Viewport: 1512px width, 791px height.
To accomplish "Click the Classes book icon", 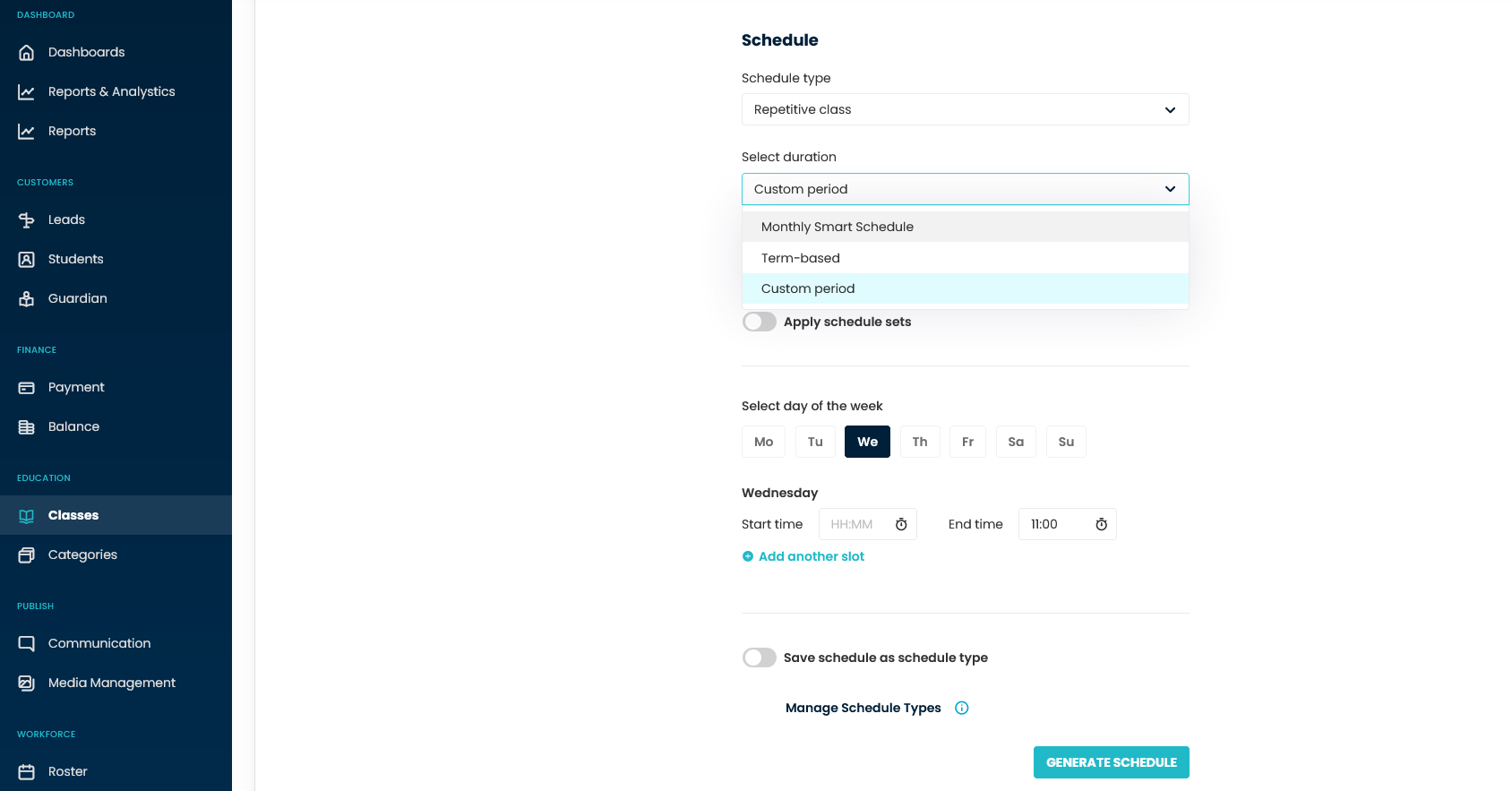I will [27, 515].
